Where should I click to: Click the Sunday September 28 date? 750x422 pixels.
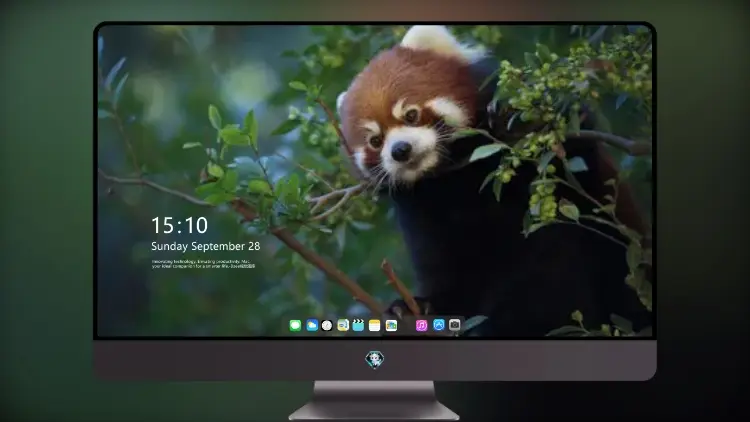coord(206,246)
